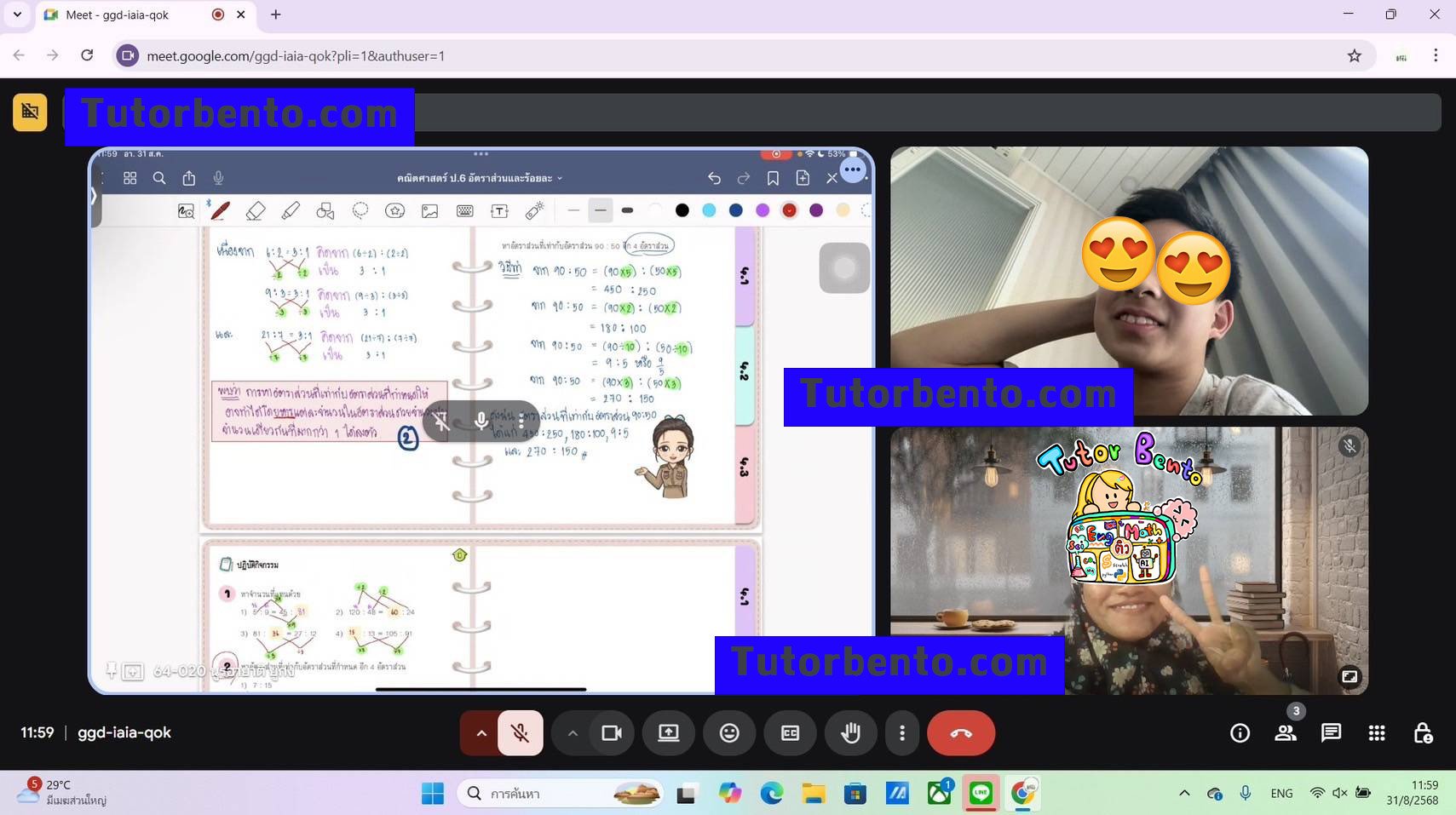Open the chat with everyone panel

click(1331, 732)
